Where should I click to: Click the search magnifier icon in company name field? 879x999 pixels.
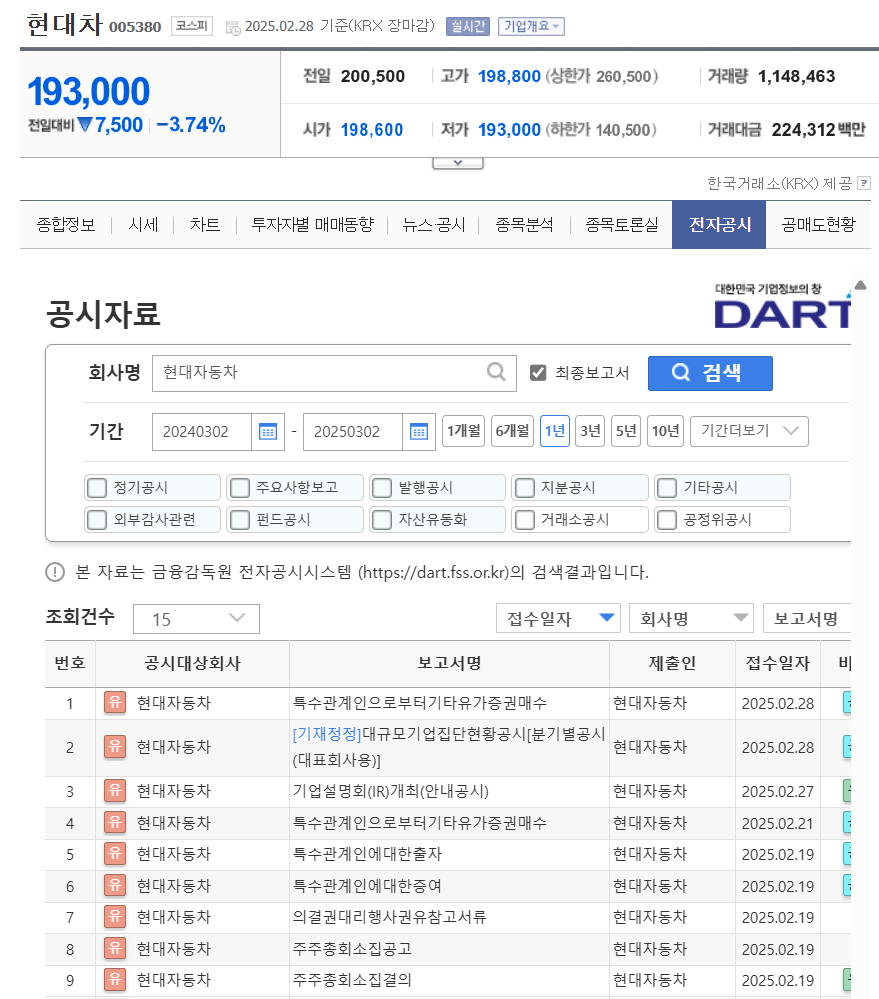pyautogui.click(x=496, y=371)
